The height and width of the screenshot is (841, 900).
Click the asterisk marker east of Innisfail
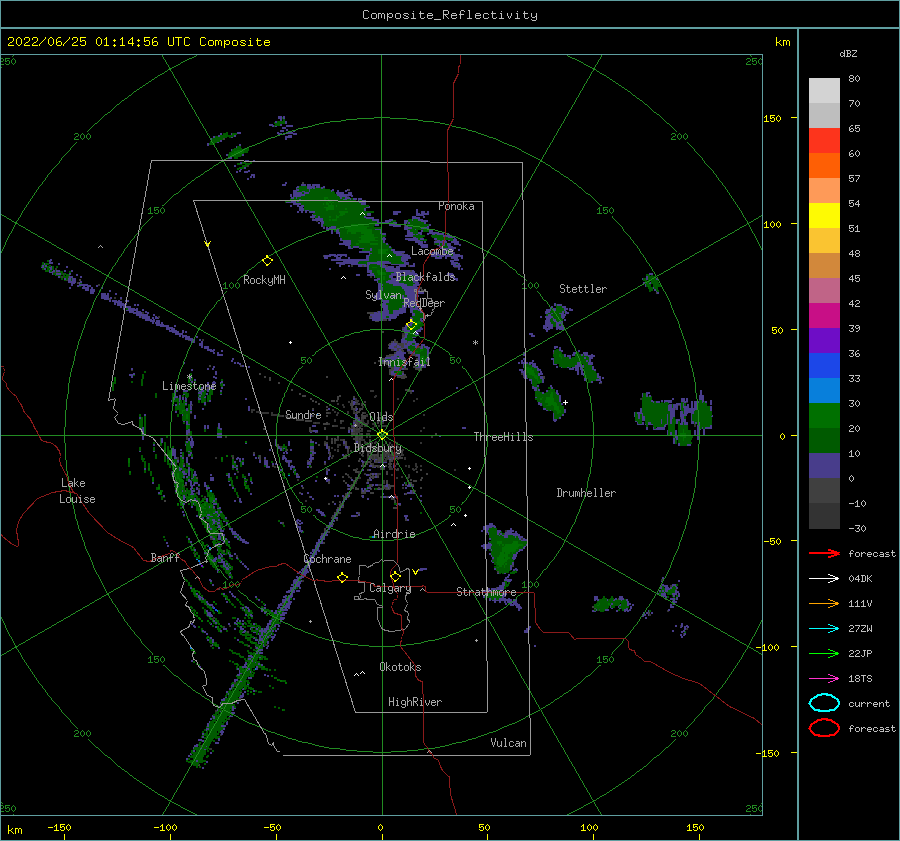click(475, 343)
